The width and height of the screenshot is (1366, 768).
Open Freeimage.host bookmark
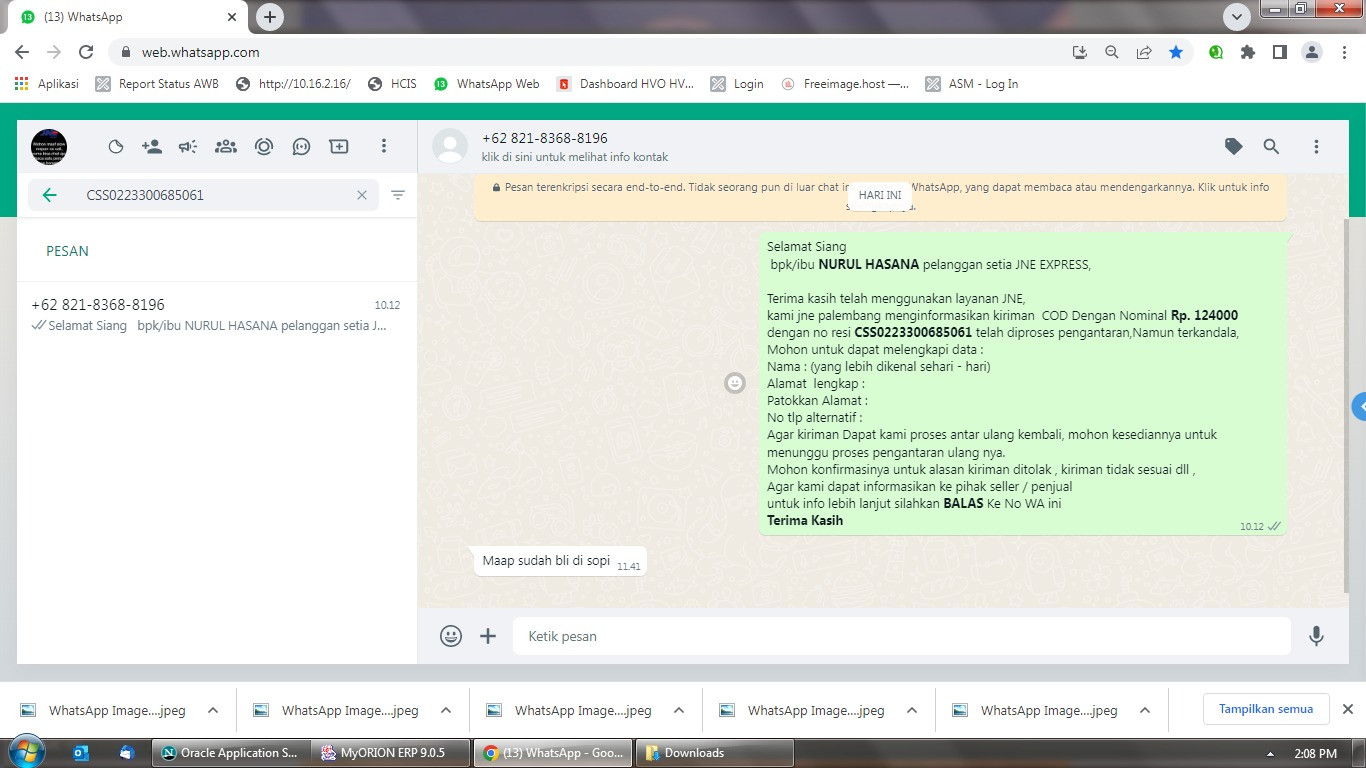click(x=845, y=84)
